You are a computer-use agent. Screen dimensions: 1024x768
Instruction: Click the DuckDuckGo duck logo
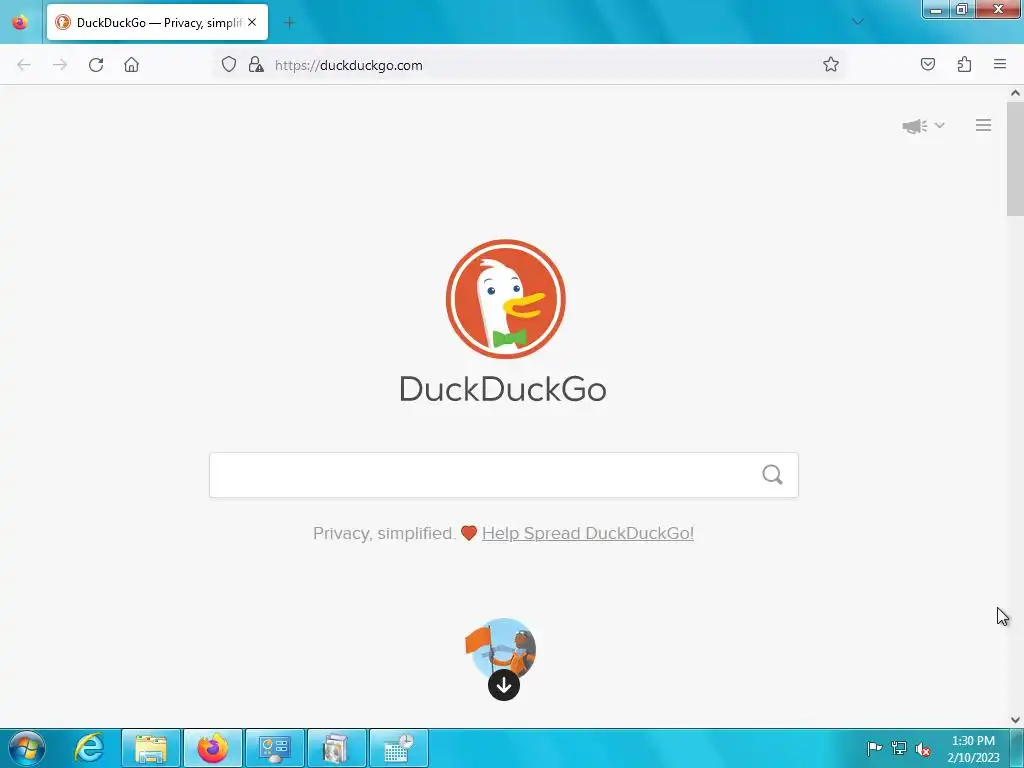point(505,299)
